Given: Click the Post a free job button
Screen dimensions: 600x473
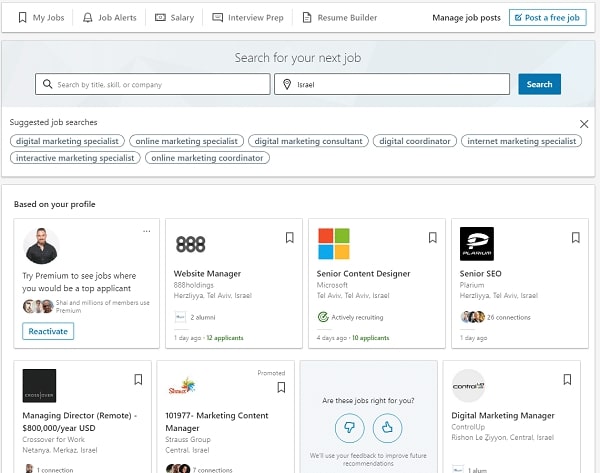Looking at the screenshot, I should pyautogui.click(x=548, y=18).
